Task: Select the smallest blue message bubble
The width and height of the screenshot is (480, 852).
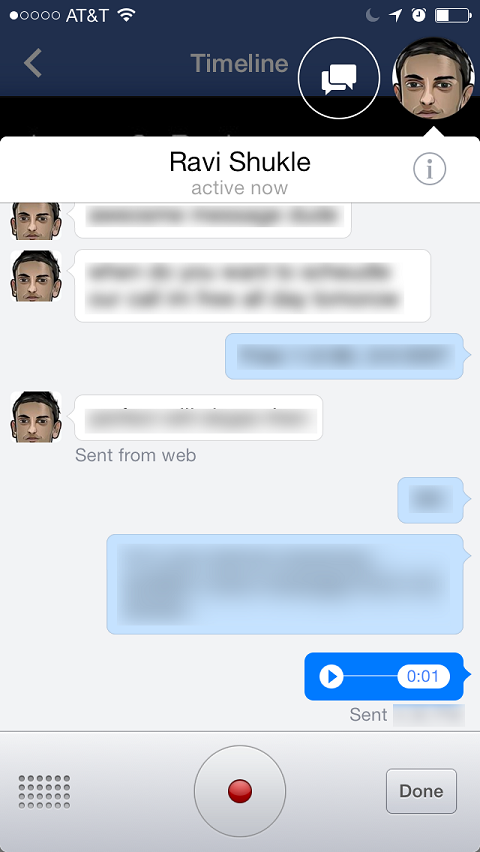Action: pos(431,500)
